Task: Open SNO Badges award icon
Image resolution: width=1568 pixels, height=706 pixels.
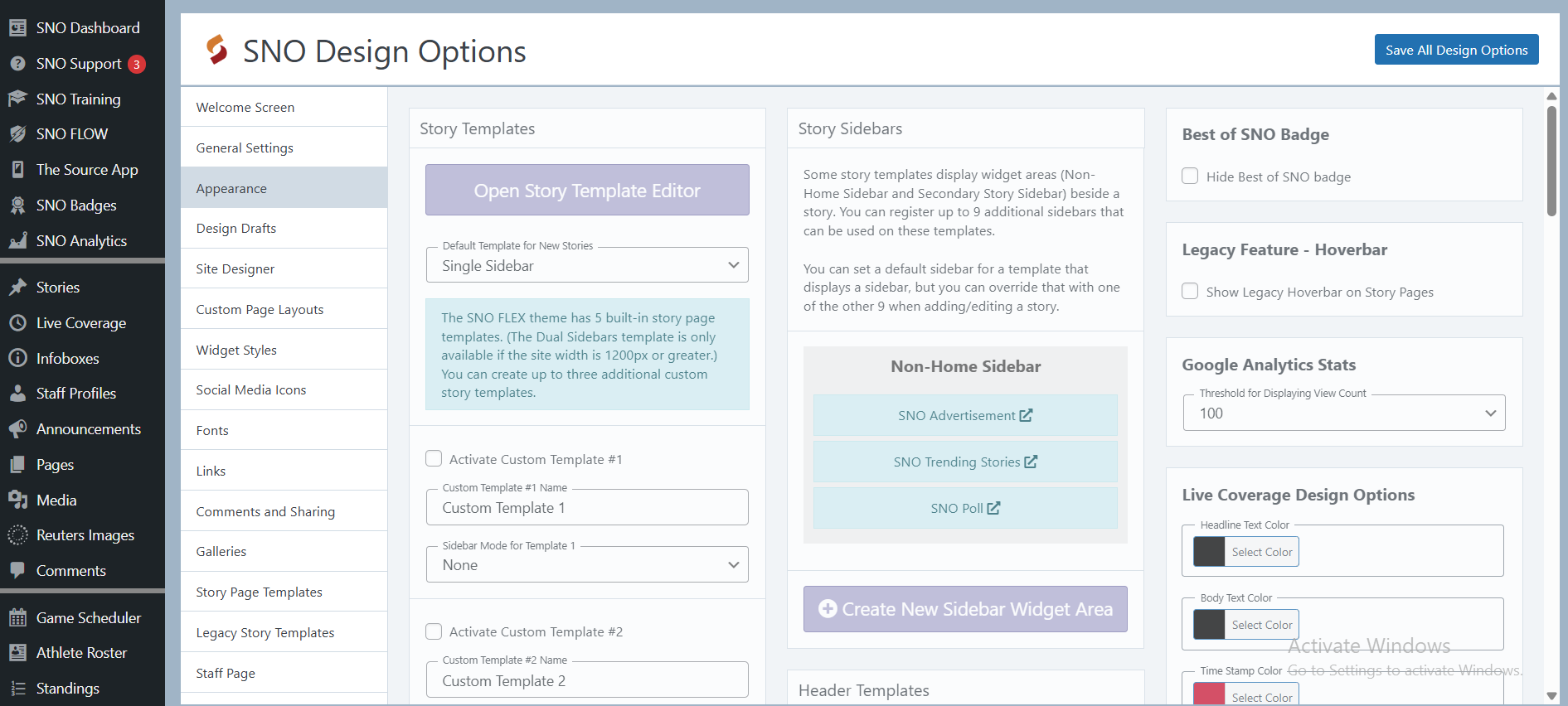Action: pyautogui.click(x=17, y=206)
